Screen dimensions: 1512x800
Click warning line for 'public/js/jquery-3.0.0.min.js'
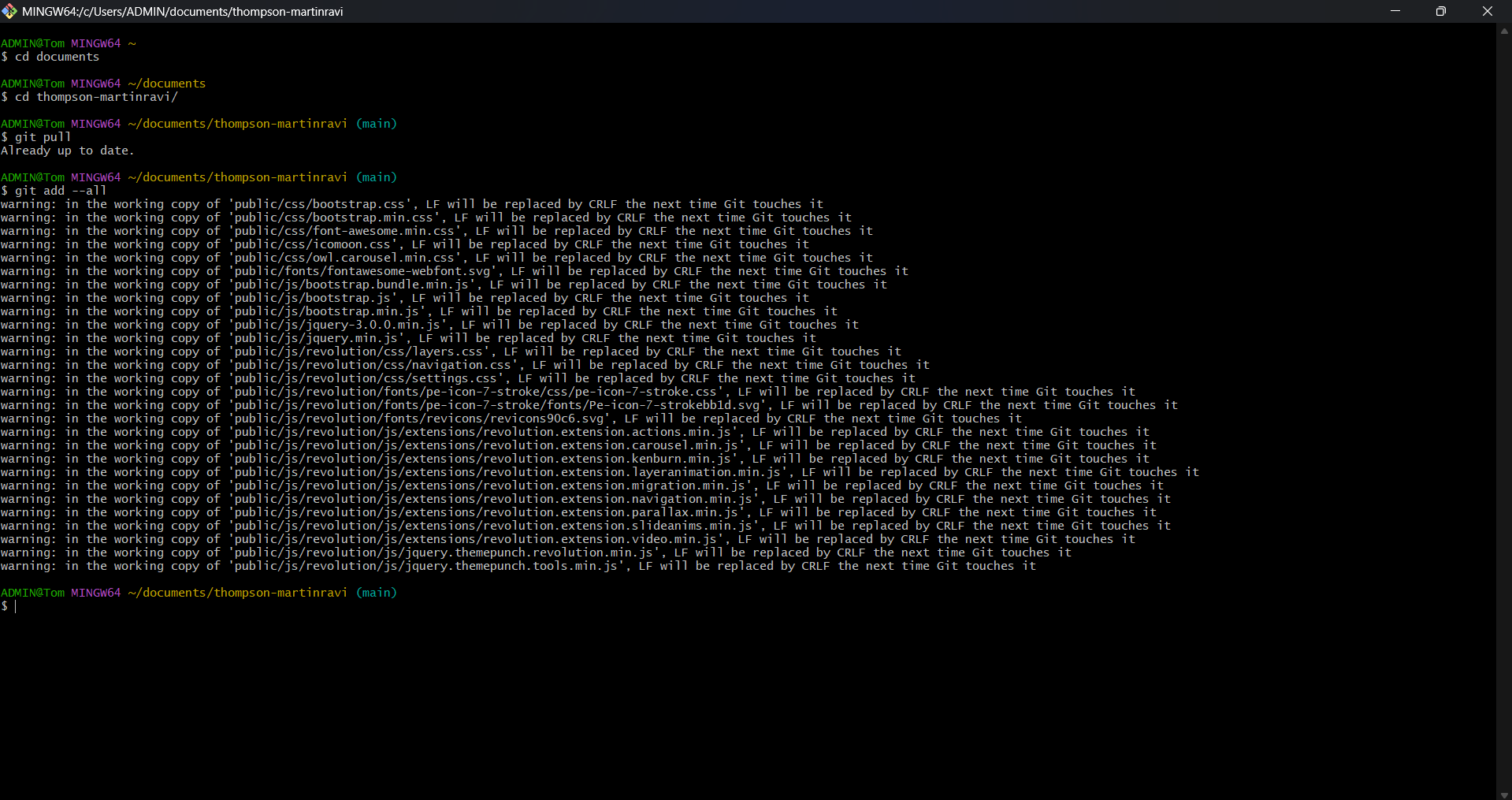(x=430, y=325)
